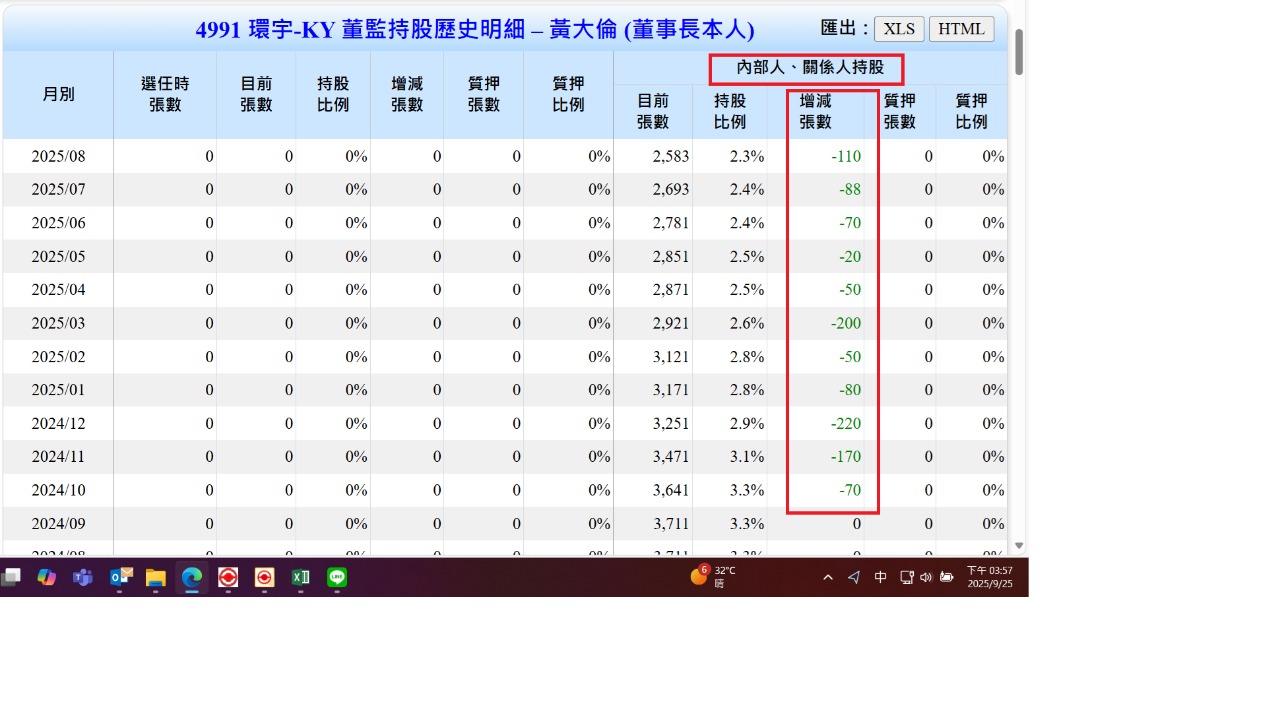Open Microsoft Teams from the taskbar

pyautogui.click(x=83, y=577)
